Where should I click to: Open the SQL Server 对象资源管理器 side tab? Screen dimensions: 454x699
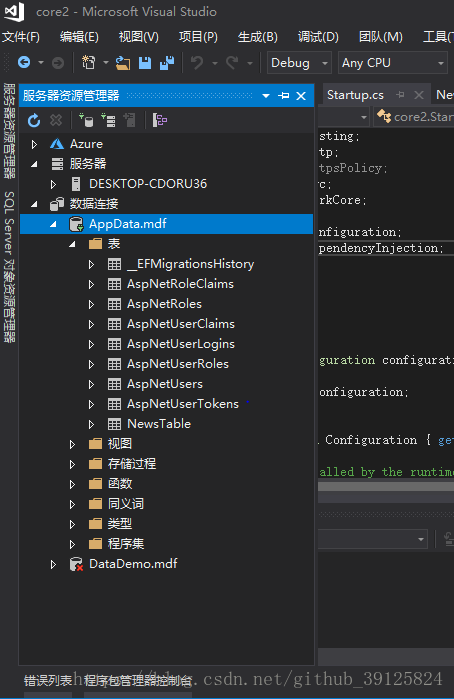tap(9, 267)
